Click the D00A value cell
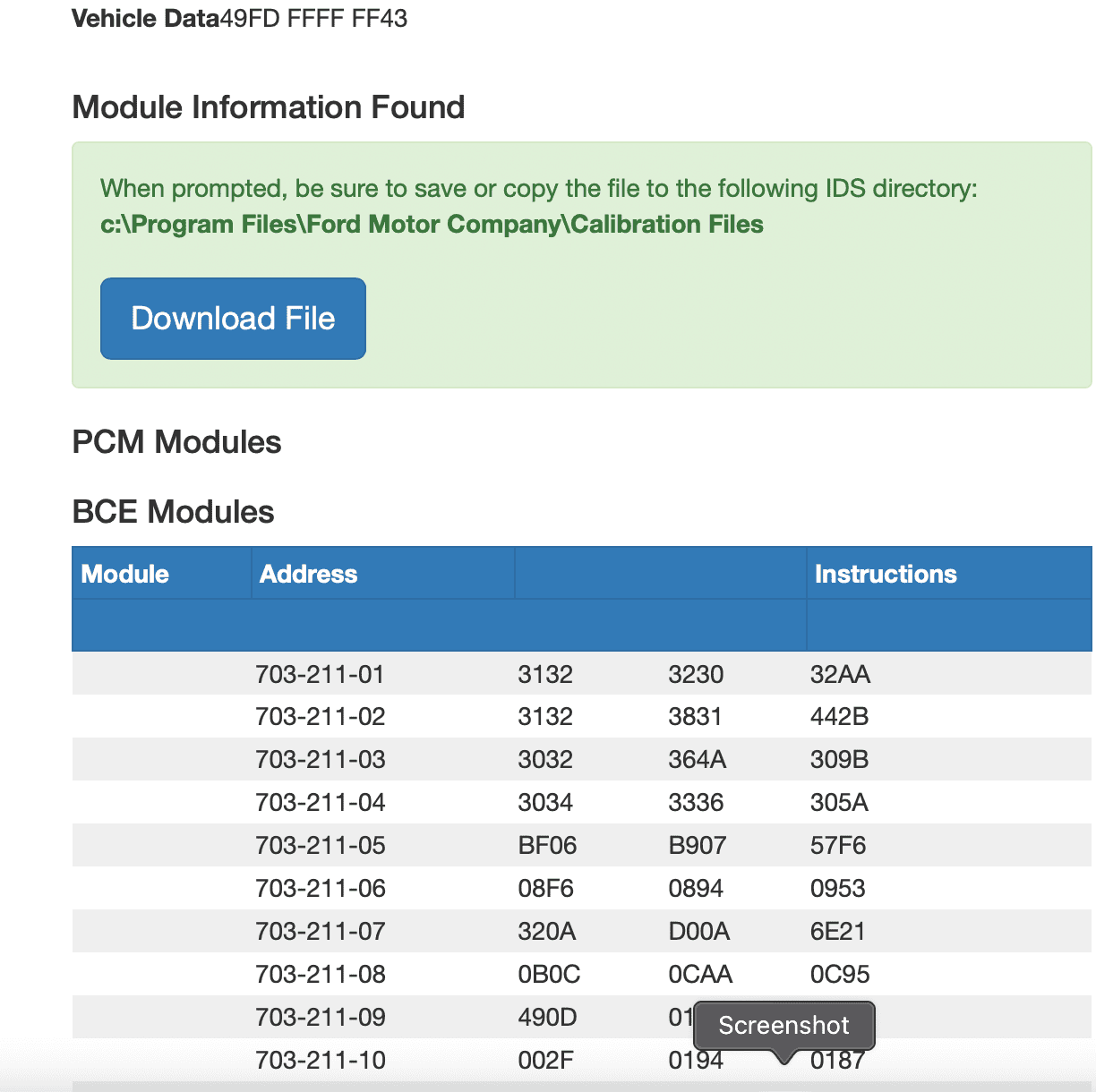1096x1092 pixels. click(698, 931)
